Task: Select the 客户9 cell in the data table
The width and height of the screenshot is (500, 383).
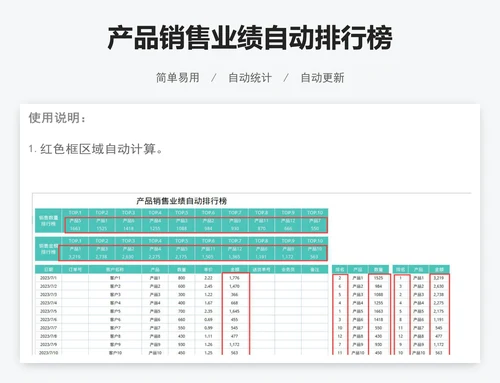Action: (115, 344)
